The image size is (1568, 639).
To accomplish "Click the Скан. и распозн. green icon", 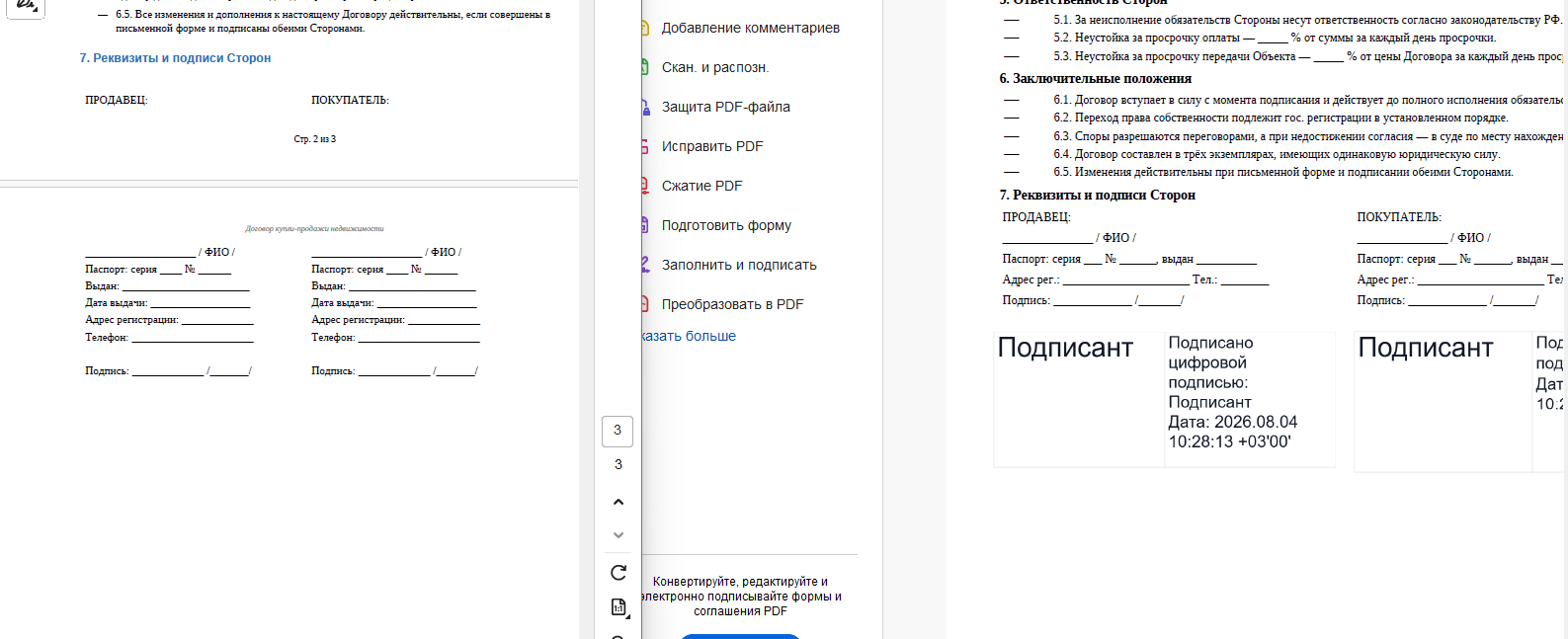I will 645,67.
